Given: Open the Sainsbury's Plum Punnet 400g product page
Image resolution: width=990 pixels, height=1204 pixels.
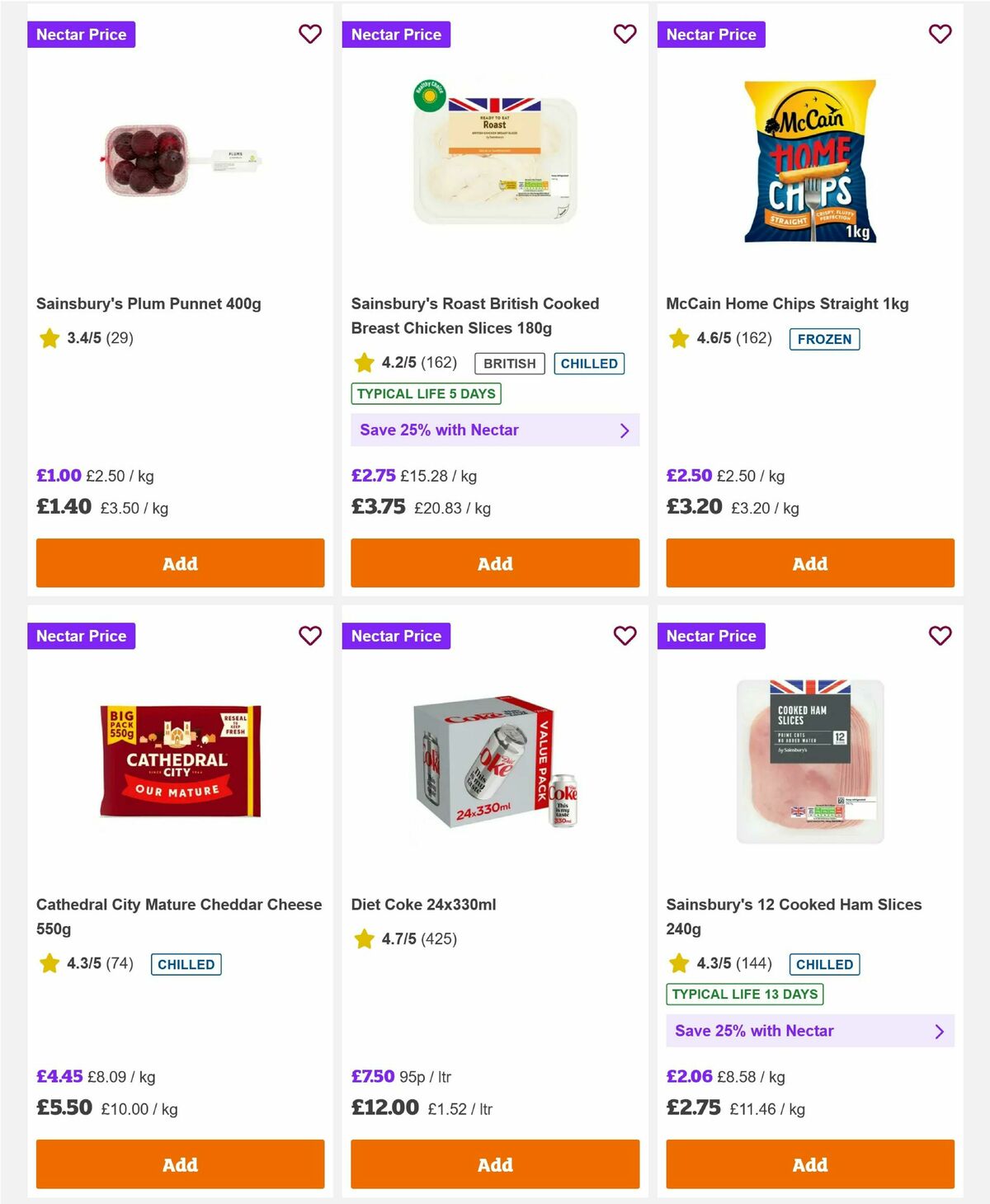Looking at the screenshot, I should (x=148, y=303).
